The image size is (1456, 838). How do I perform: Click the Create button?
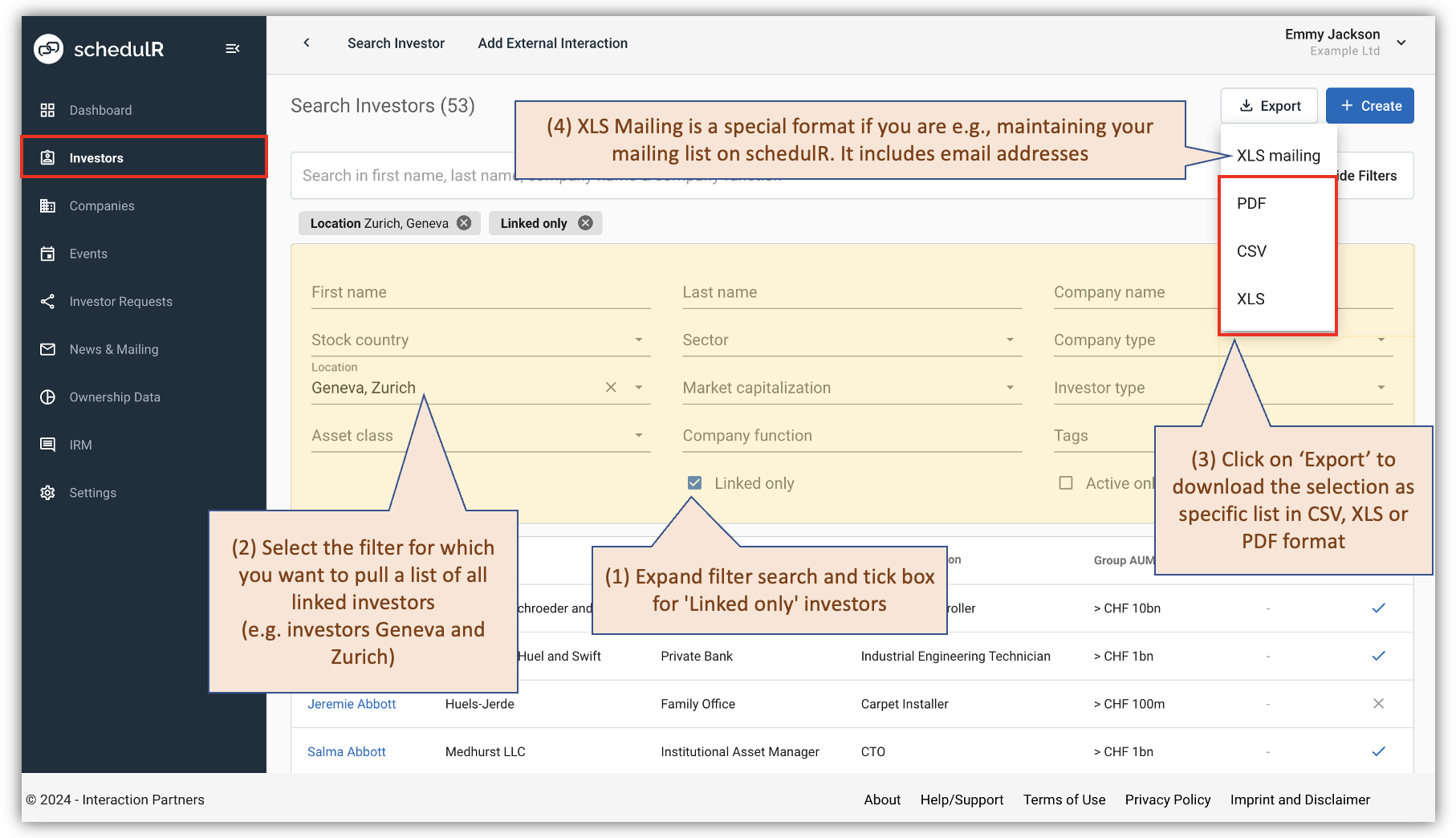[1369, 105]
